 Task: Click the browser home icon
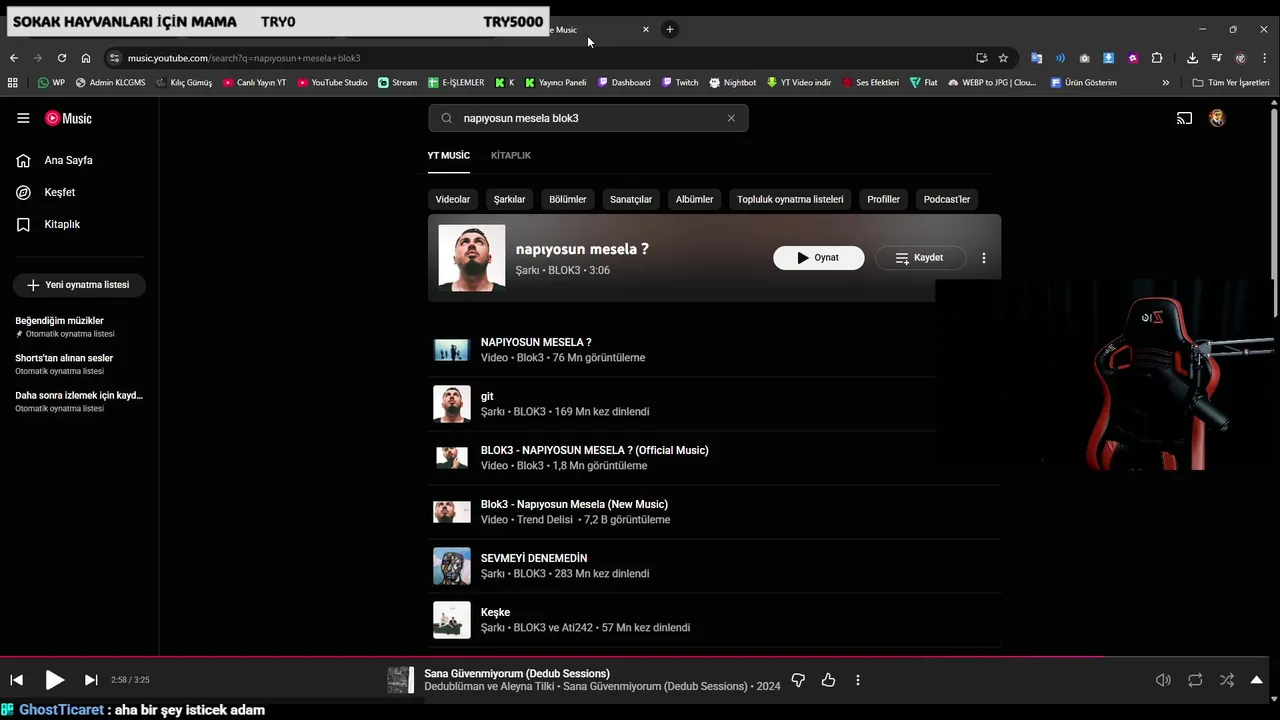click(x=86, y=58)
